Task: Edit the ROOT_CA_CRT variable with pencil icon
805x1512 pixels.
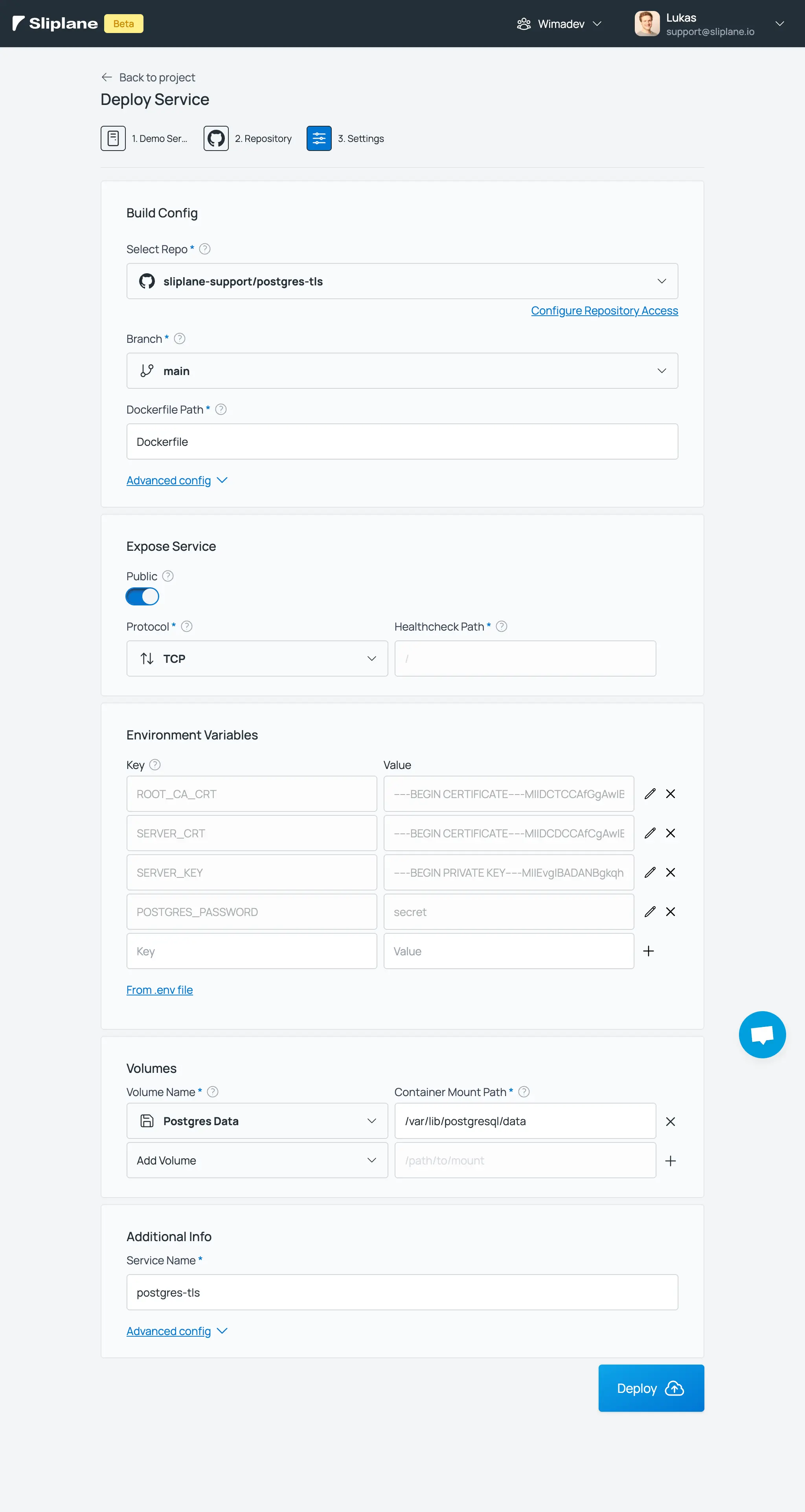Action: [649, 794]
